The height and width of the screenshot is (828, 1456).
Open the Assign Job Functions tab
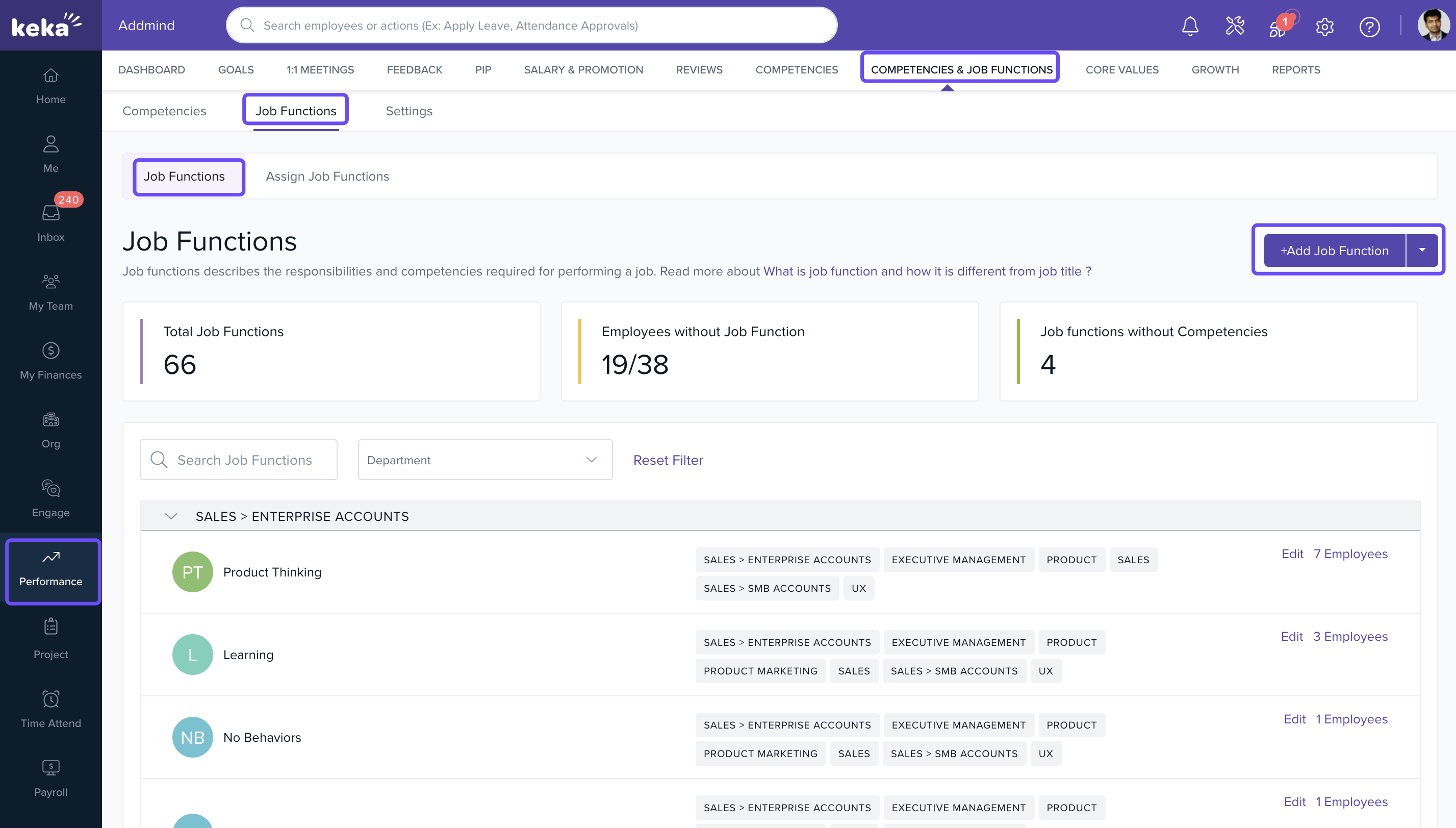[x=327, y=177]
